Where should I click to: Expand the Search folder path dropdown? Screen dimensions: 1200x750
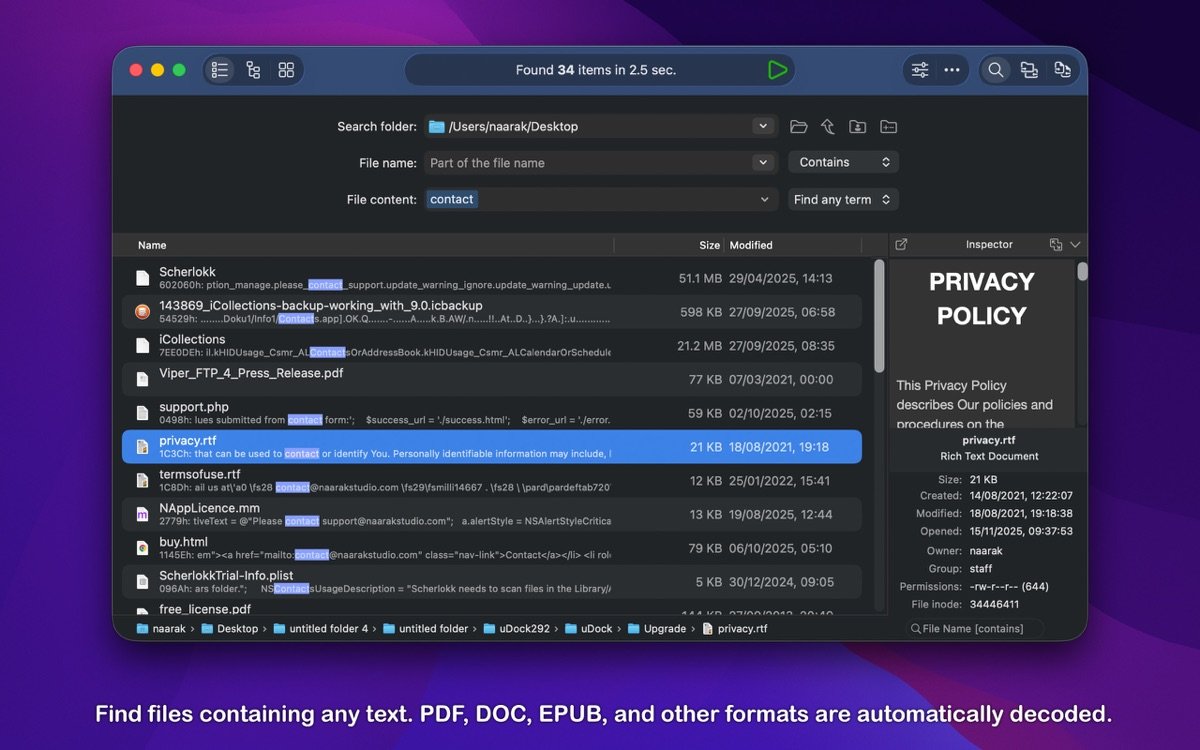763,126
